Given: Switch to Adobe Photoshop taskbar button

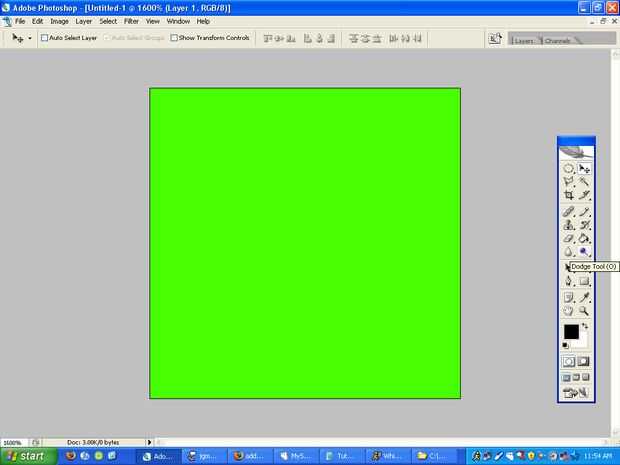Looking at the screenshot, I should click(156, 456).
